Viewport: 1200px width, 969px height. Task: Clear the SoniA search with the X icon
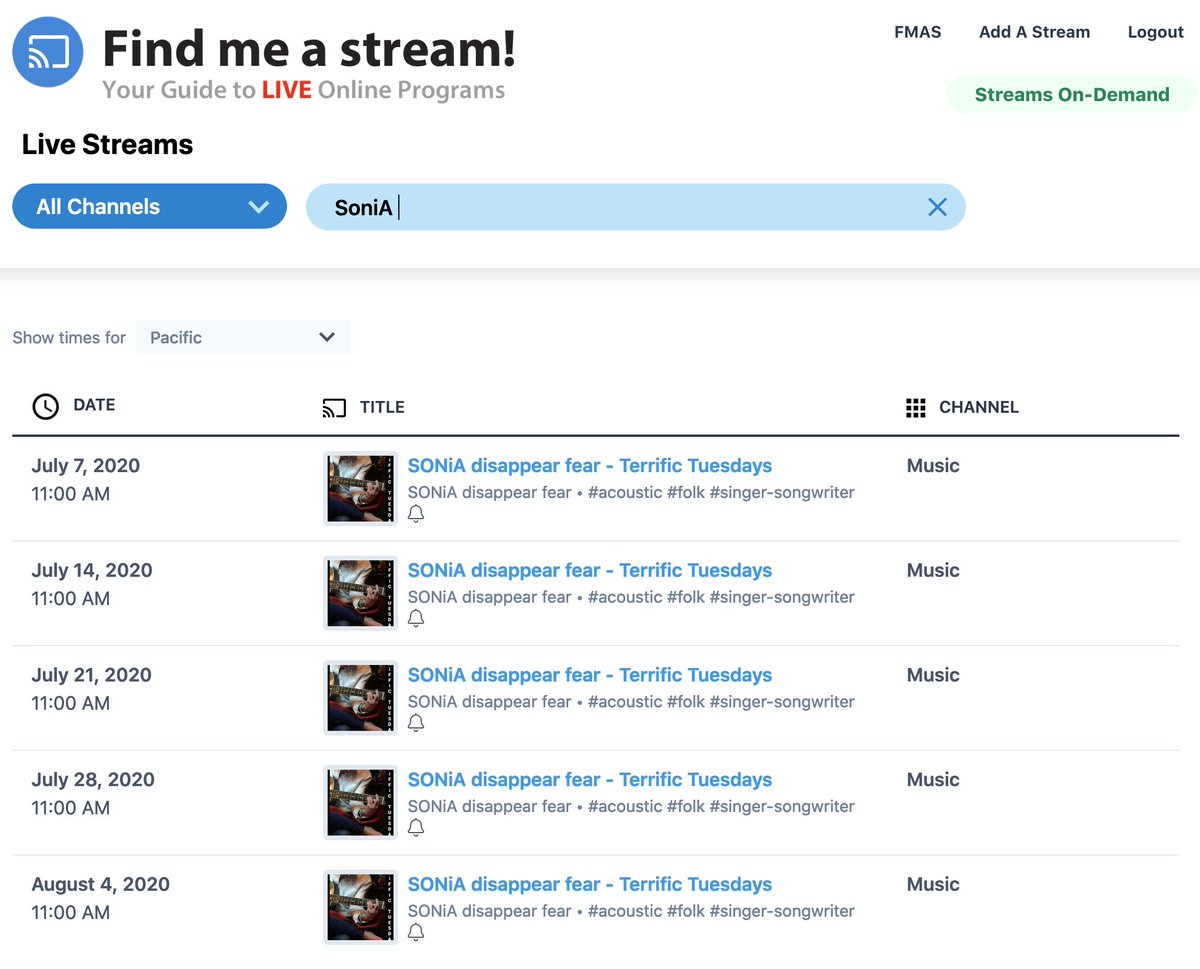pyautogui.click(x=937, y=206)
